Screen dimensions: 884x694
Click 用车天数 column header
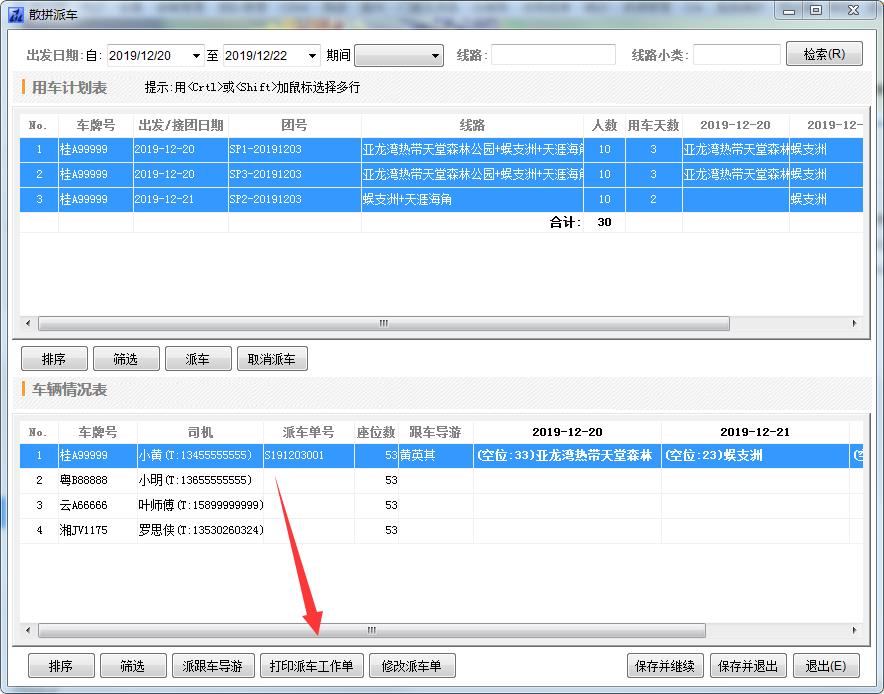(653, 125)
